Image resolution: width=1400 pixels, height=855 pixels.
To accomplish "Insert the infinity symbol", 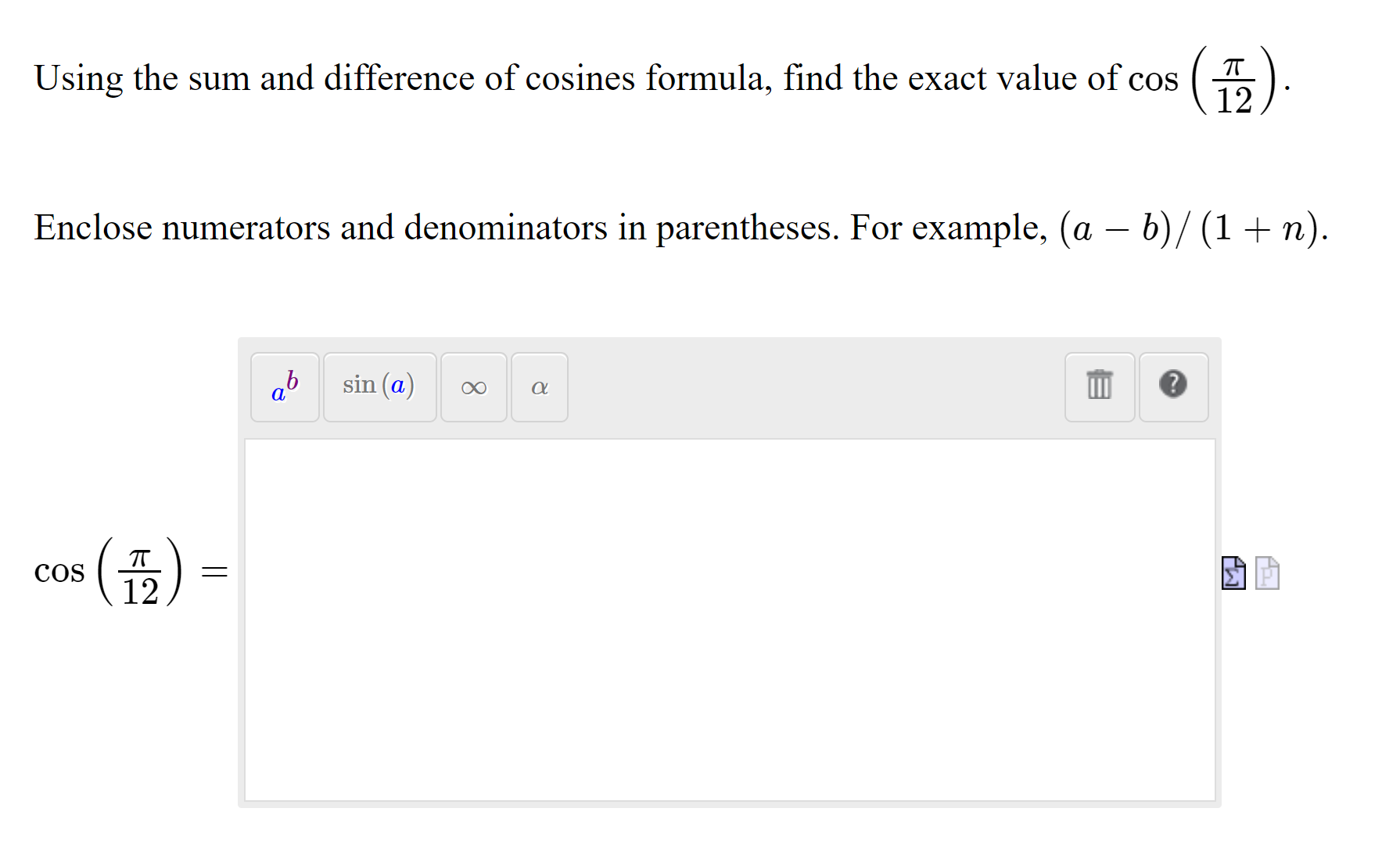I will [473, 387].
